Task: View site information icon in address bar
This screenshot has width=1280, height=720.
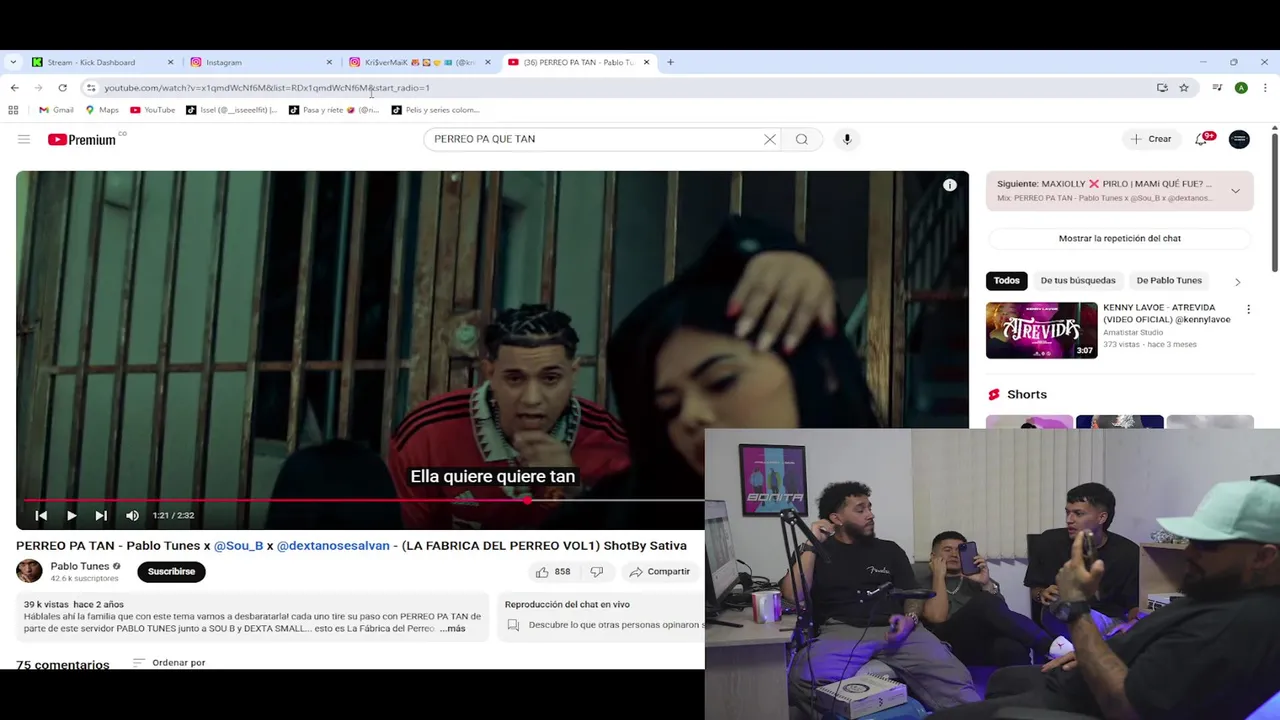Action: click(91, 88)
